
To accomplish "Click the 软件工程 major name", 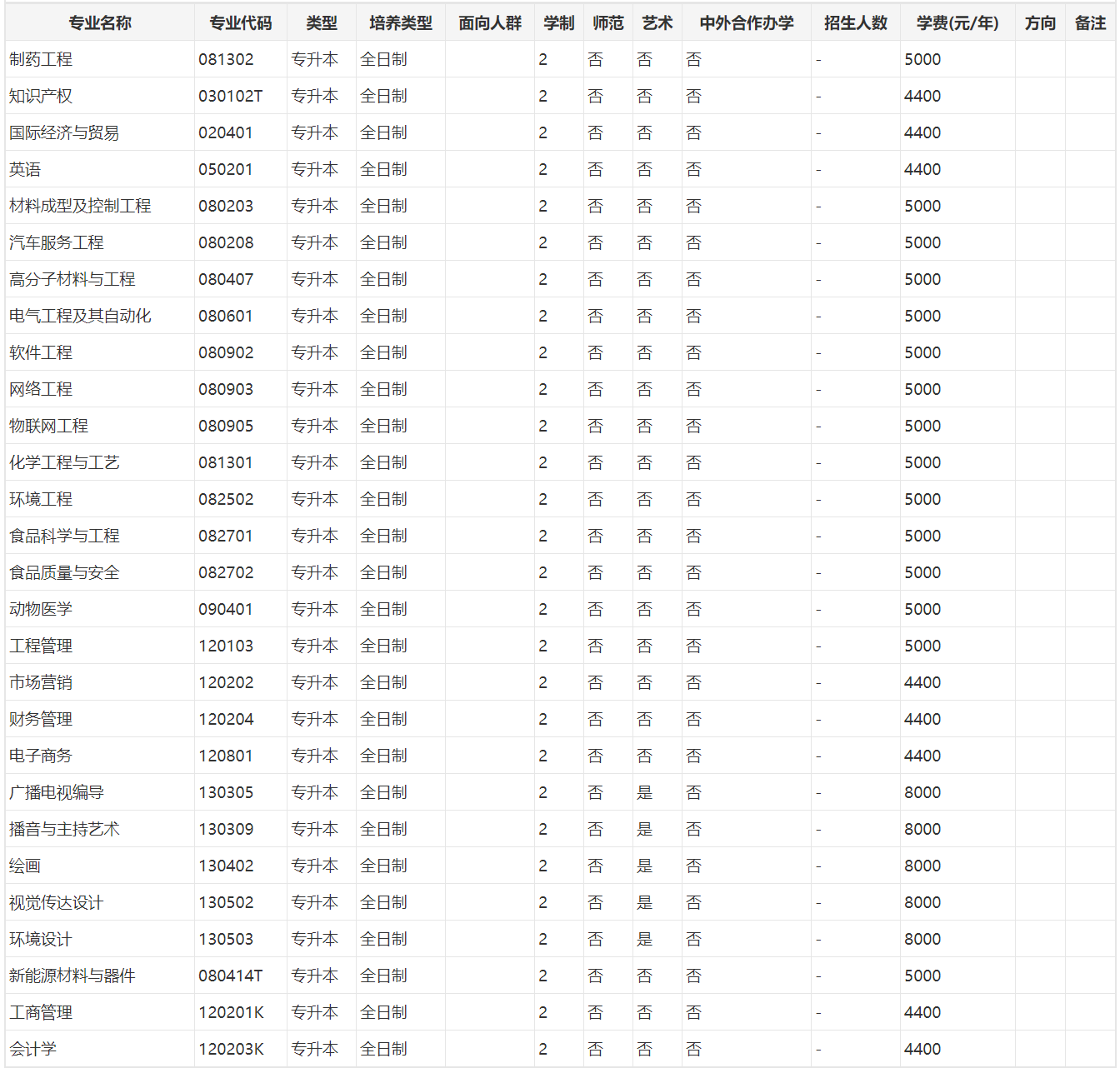I will click(x=41, y=353).
